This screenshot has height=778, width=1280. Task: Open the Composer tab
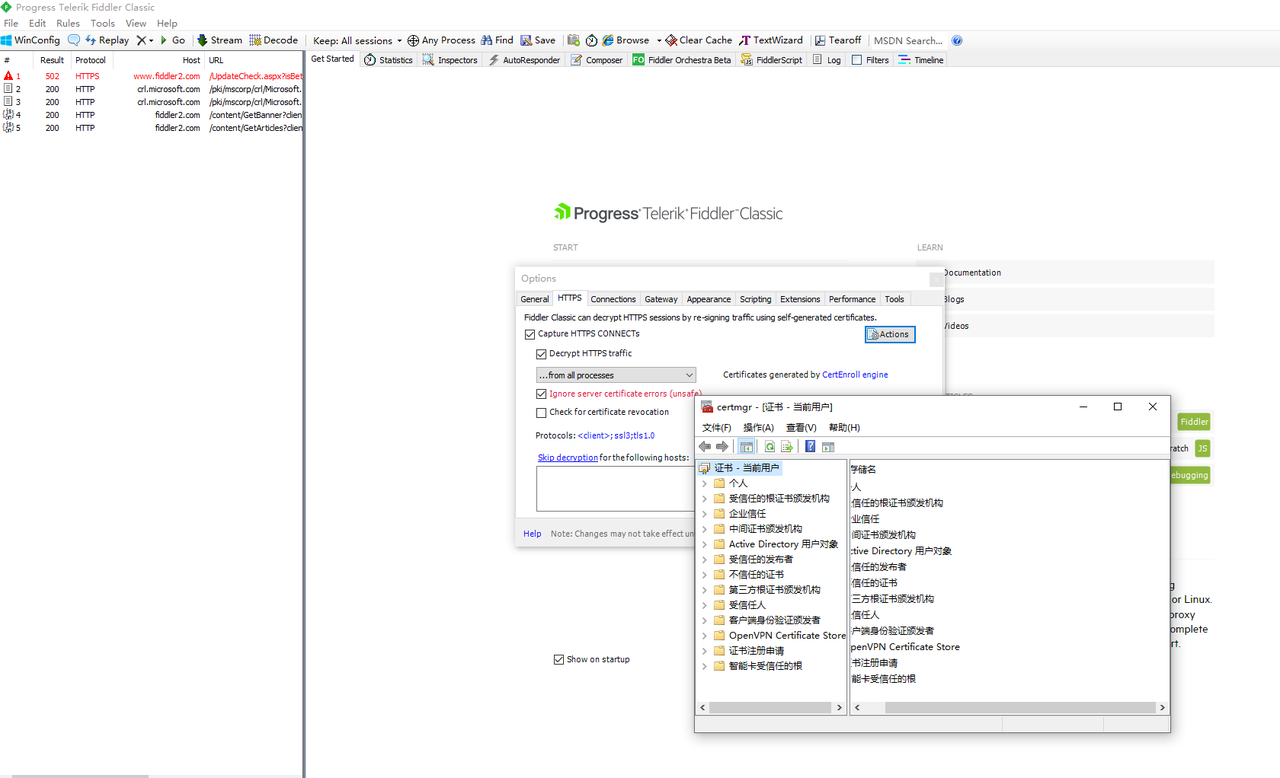597,60
